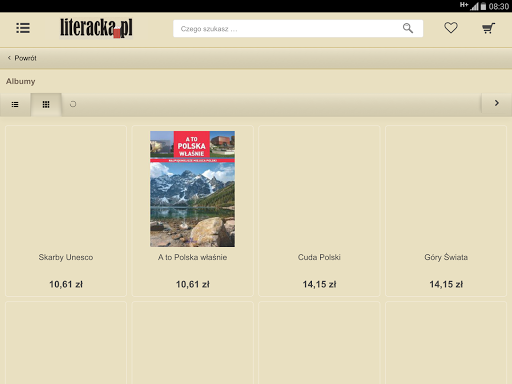The image size is (512, 384).
Task: Click the Albumy category heading
Action: (x=21, y=81)
